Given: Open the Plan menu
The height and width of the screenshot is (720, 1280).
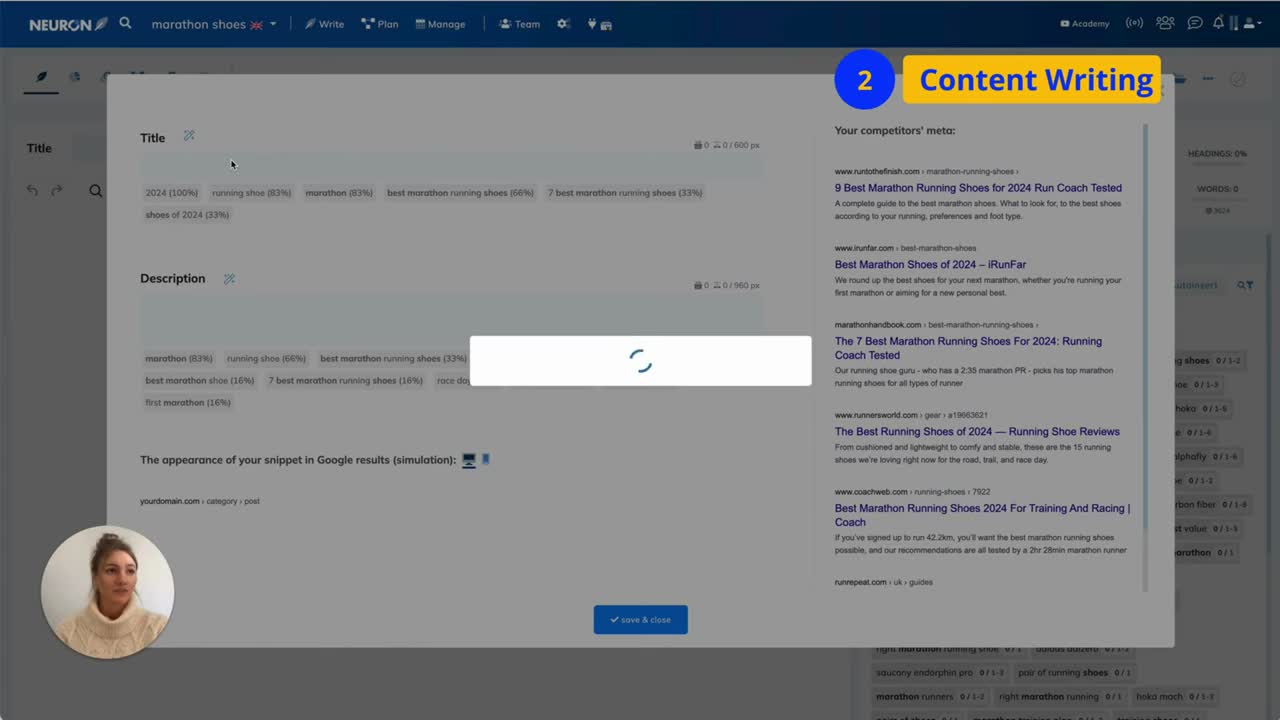Looking at the screenshot, I should point(380,24).
